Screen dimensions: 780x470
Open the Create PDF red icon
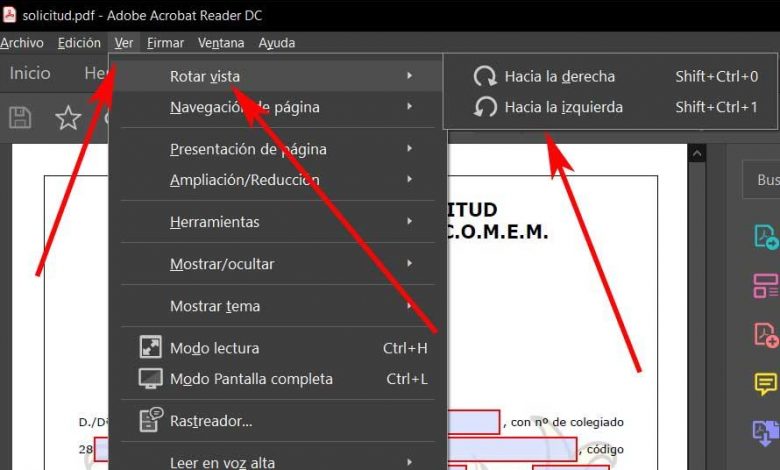pos(766,335)
